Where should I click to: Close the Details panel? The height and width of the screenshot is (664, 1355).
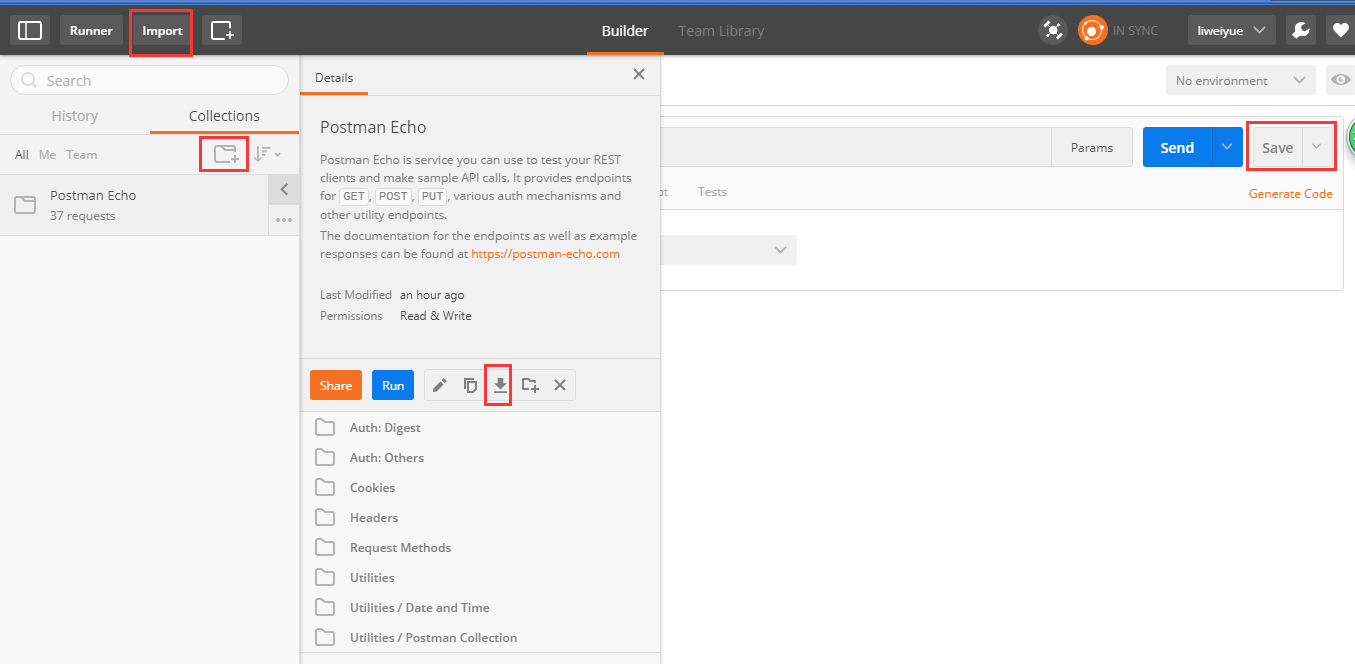pos(639,74)
